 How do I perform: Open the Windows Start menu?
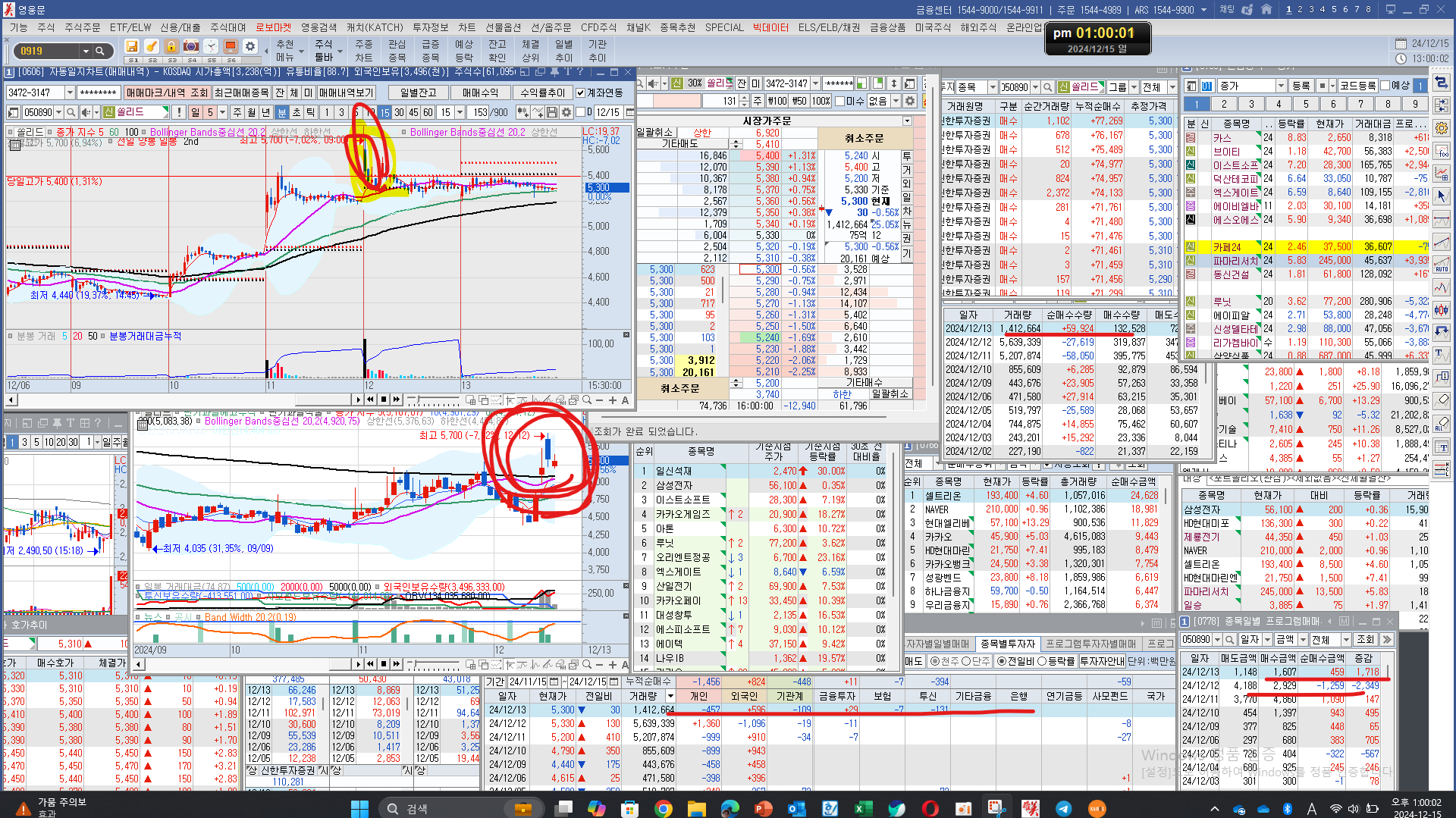[359, 808]
